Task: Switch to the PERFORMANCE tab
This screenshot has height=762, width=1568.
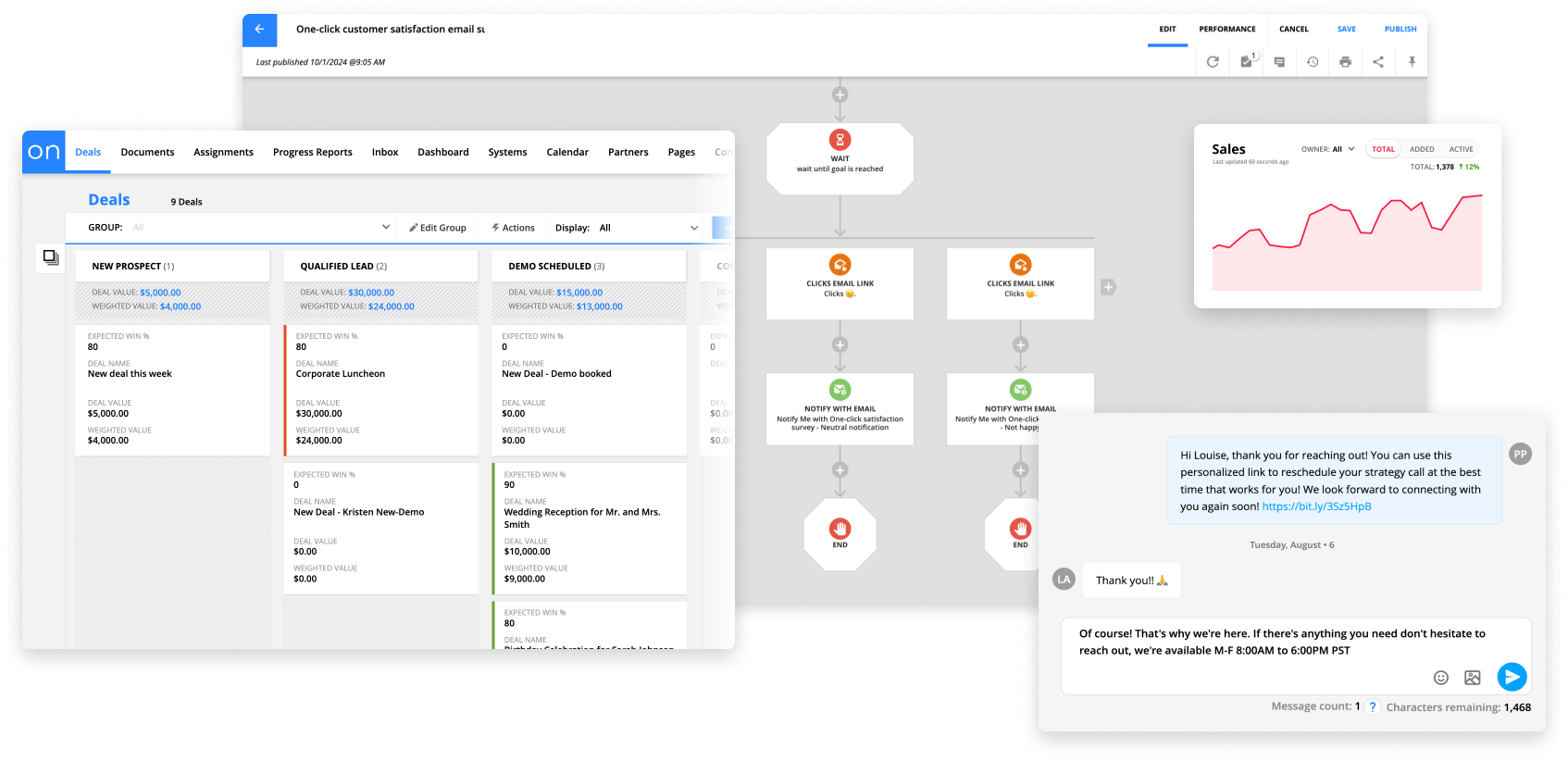Action: tap(1226, 30)
